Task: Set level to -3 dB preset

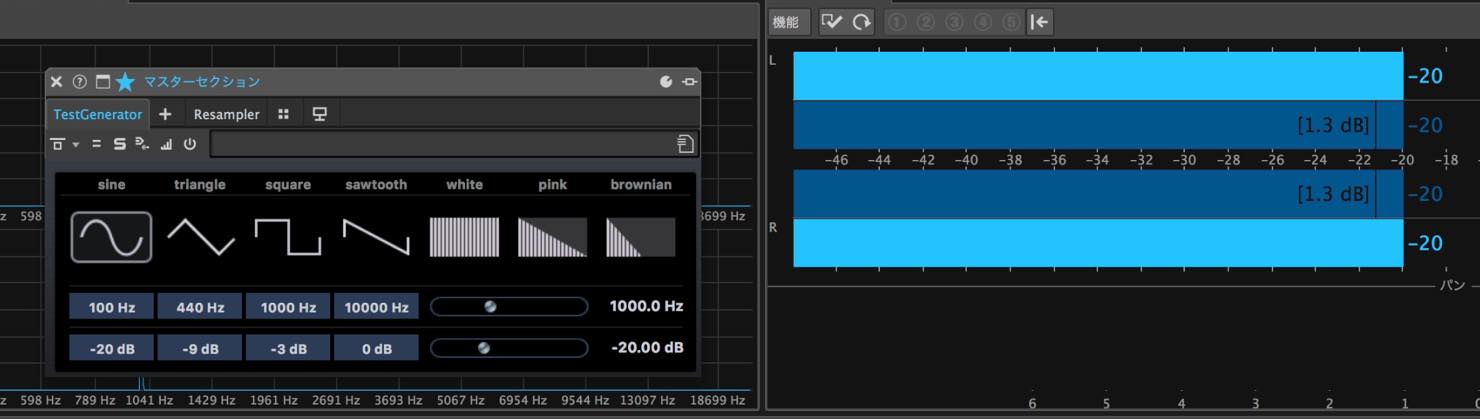Action: [x=288, y=348]
